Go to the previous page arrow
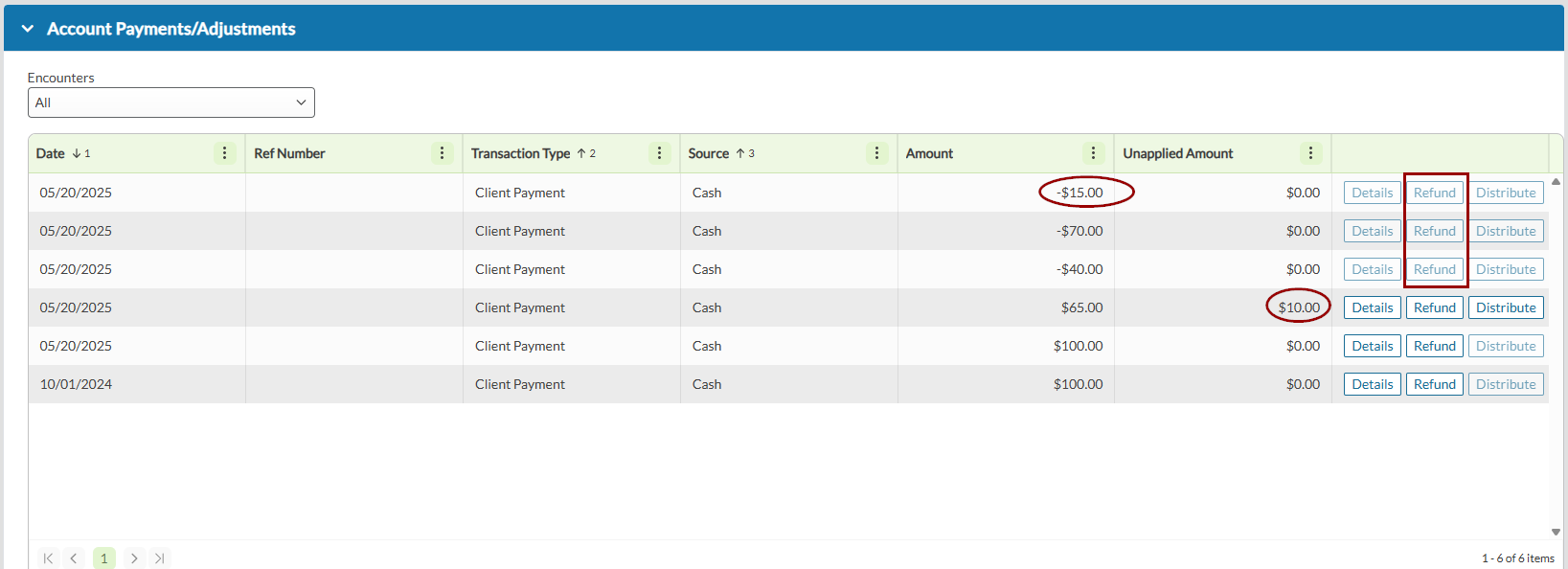1568x569 pixels. (x=74, y=558)
